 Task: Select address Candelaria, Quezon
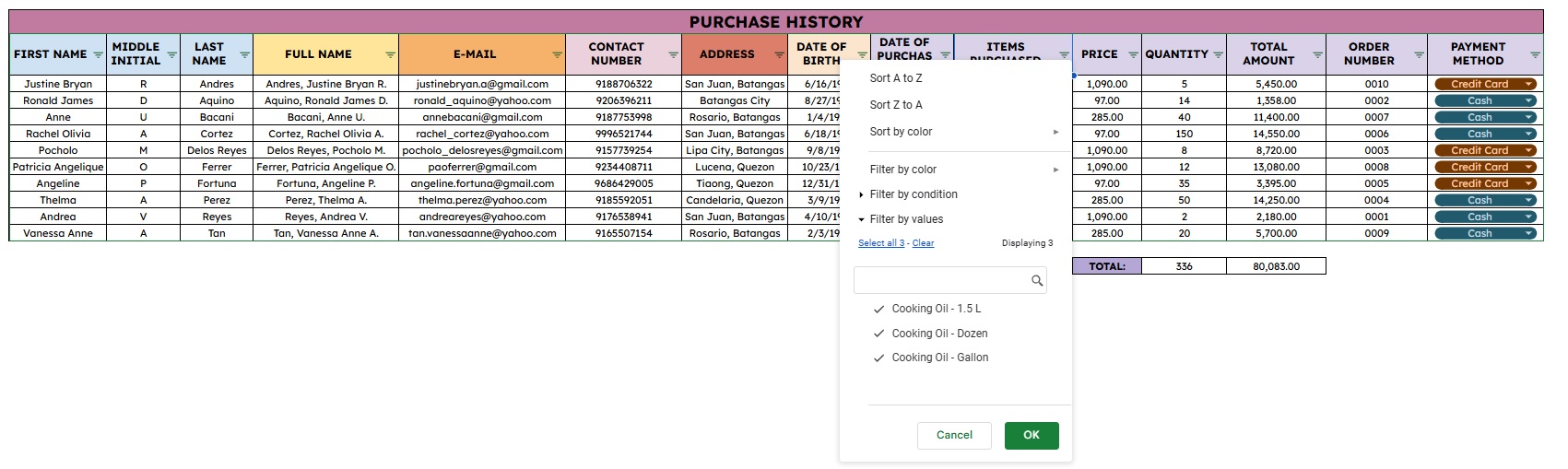pyautogui.click(x=735, y=200)
